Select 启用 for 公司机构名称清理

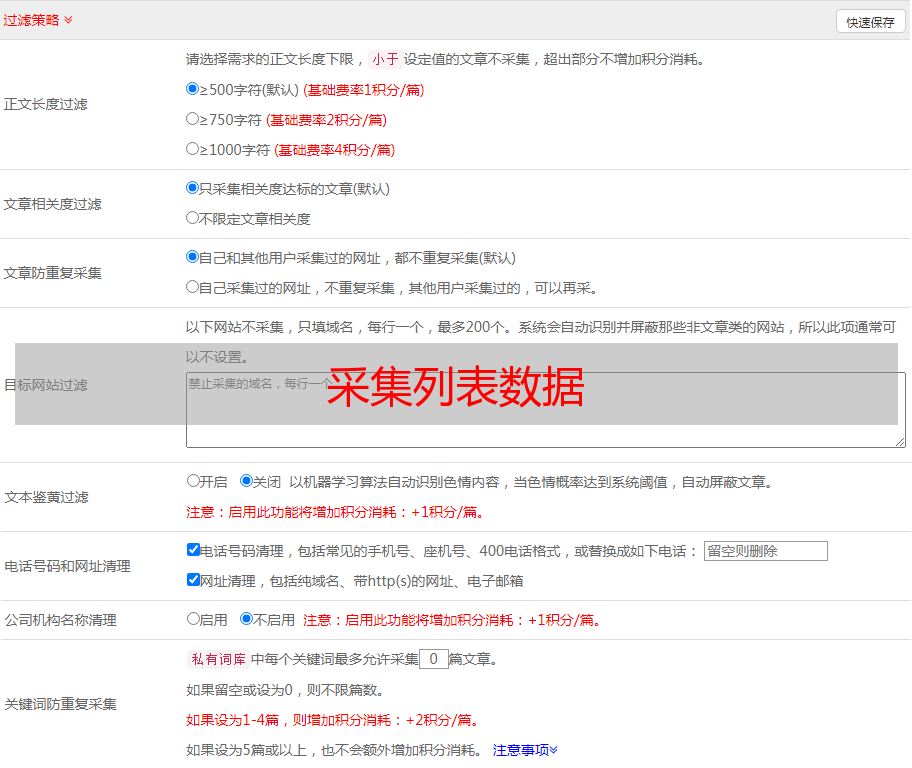coord(194,619)
